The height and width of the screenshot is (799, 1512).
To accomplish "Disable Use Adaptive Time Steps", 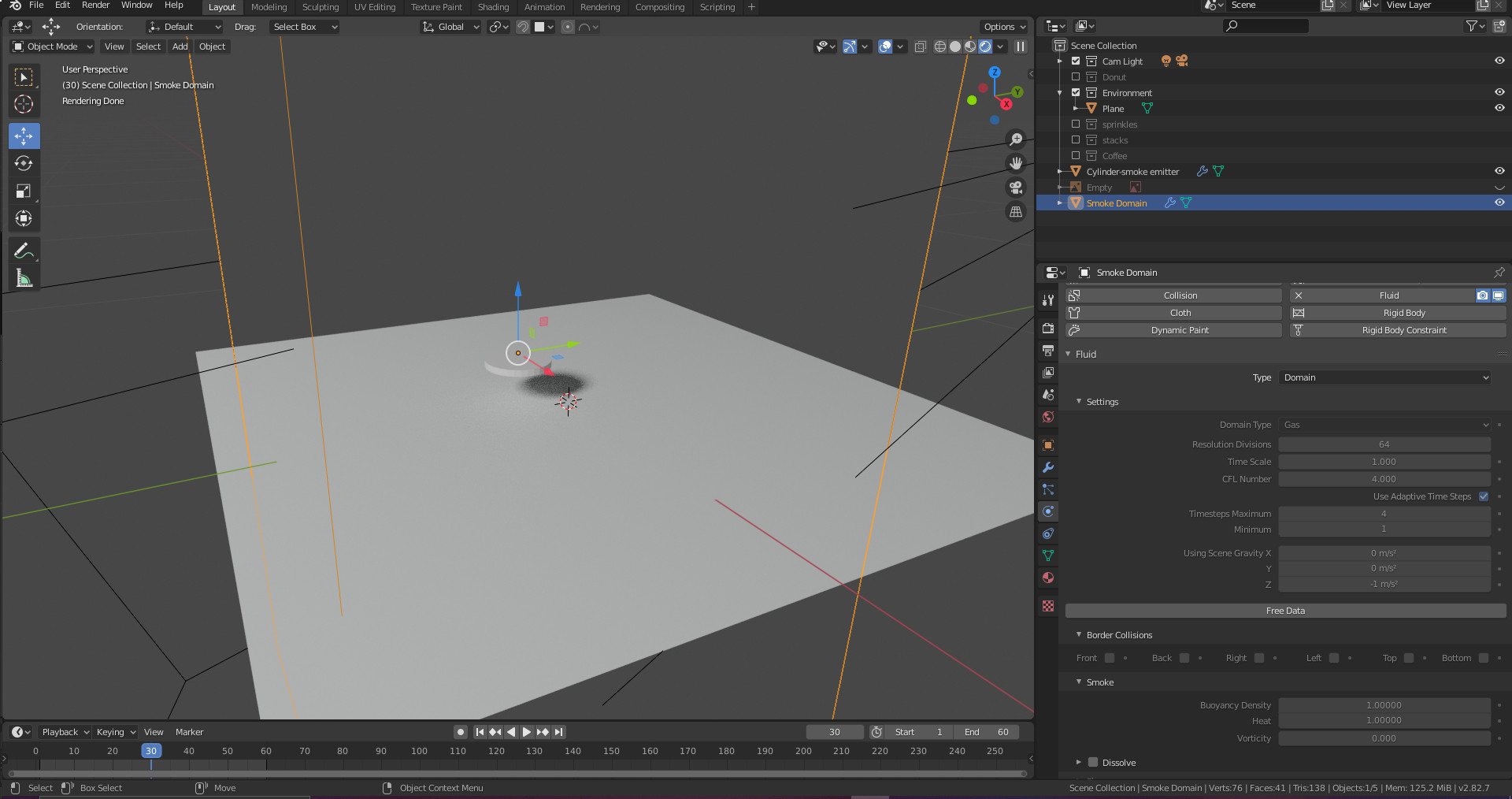I will [x=1484, y=496].
